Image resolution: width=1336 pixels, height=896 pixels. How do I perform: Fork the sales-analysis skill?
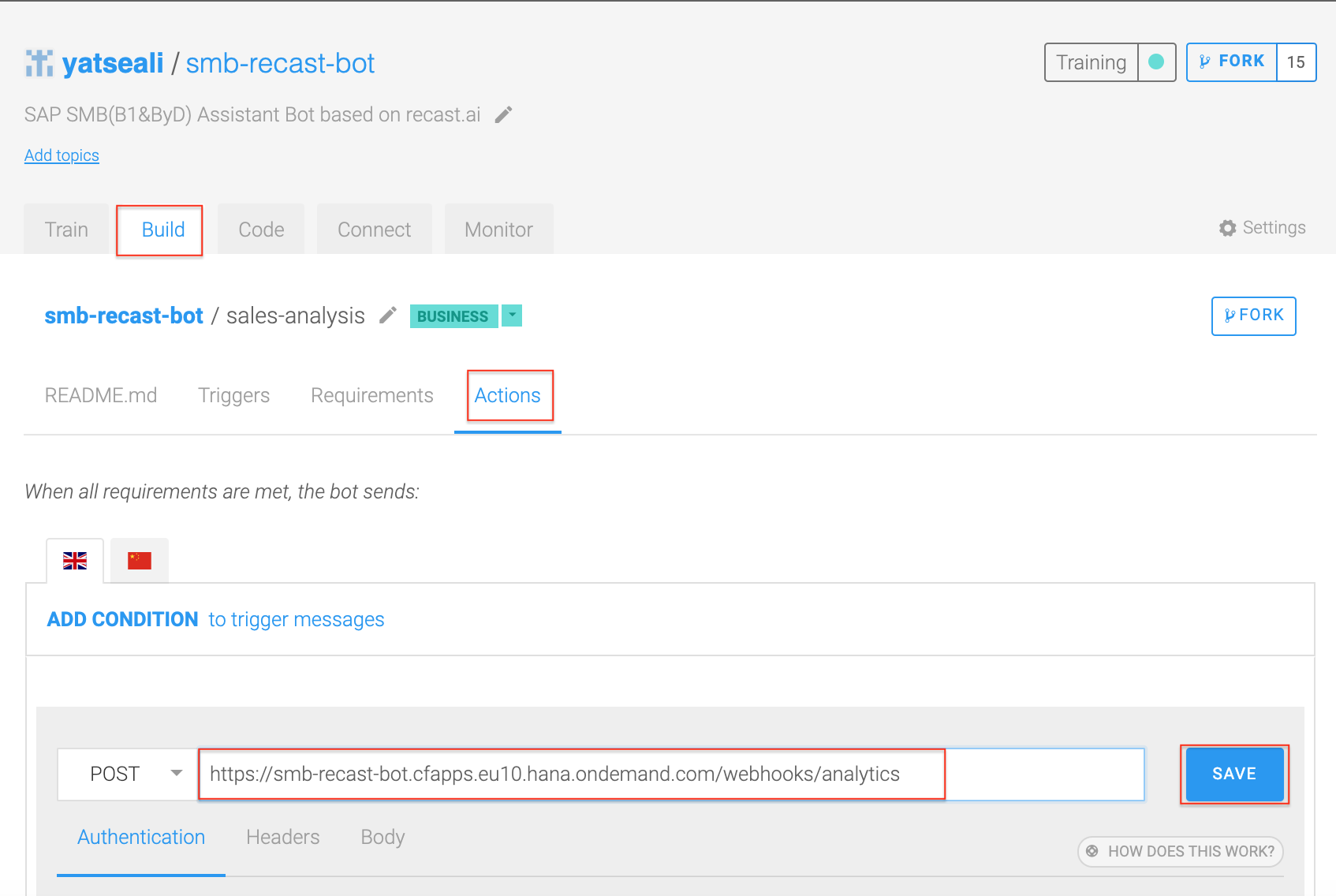(1253, 315)
